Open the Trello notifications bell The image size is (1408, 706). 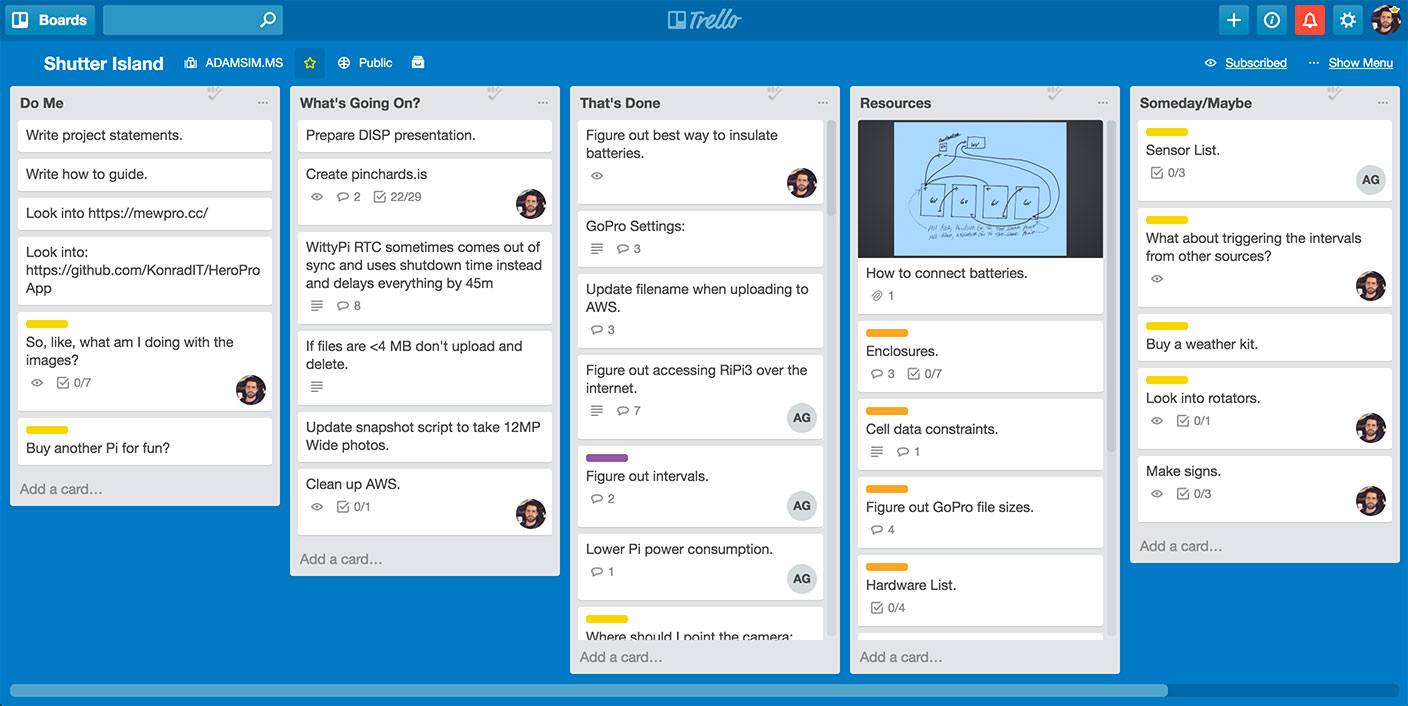point(1310,19)
